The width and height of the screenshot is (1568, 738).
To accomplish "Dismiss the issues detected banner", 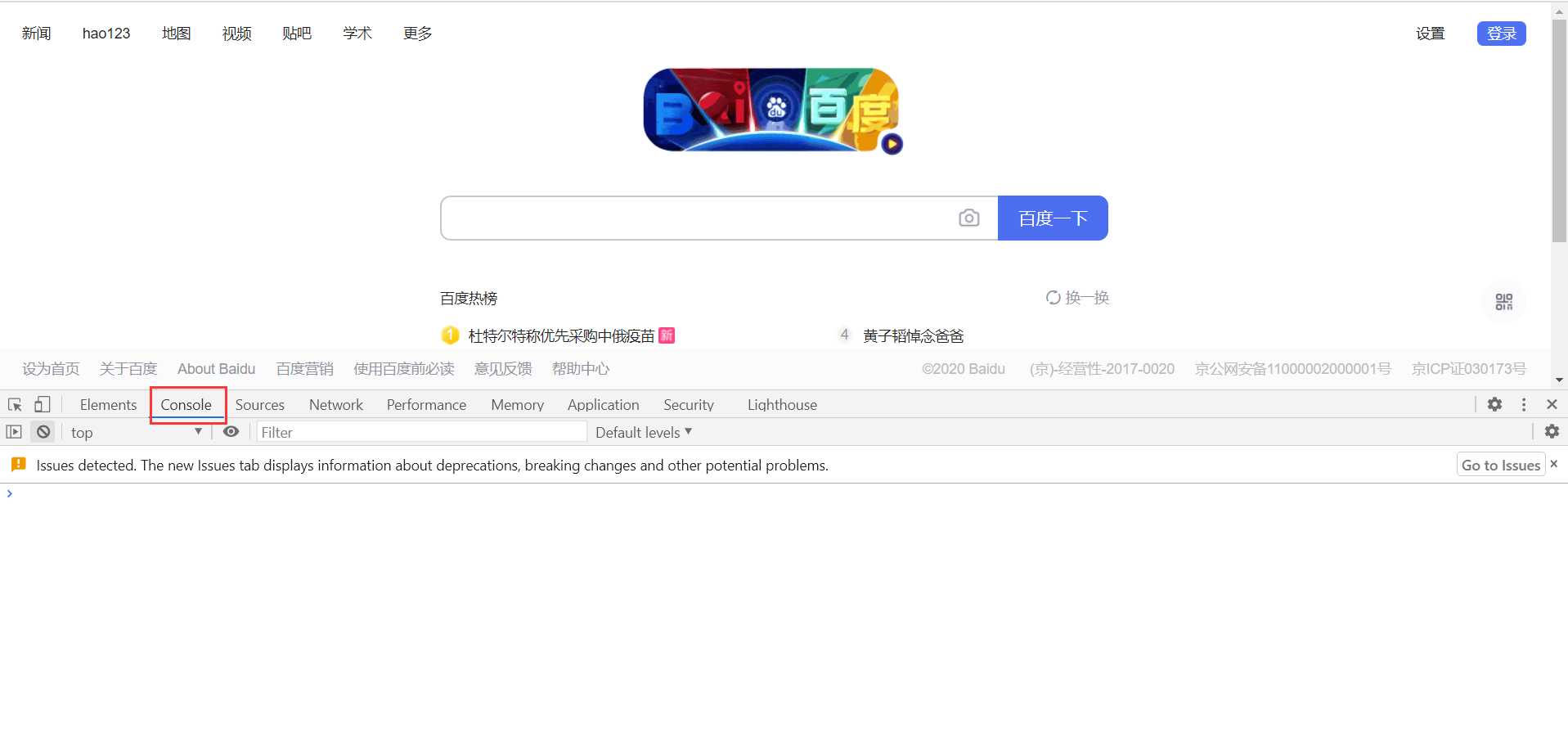I will pos(1554,464).
